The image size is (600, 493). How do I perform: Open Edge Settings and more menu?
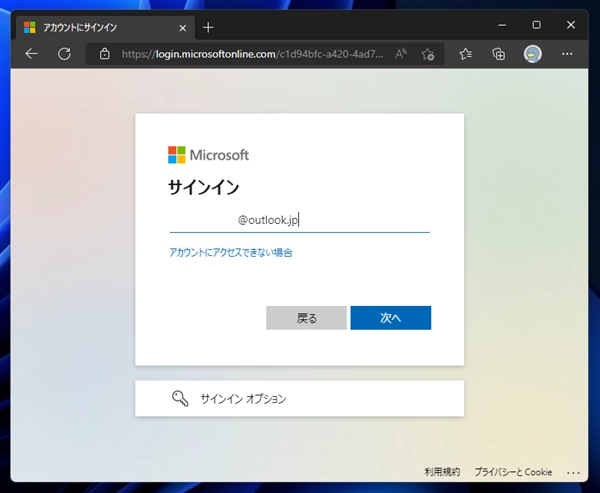click(x=567, y=54)
